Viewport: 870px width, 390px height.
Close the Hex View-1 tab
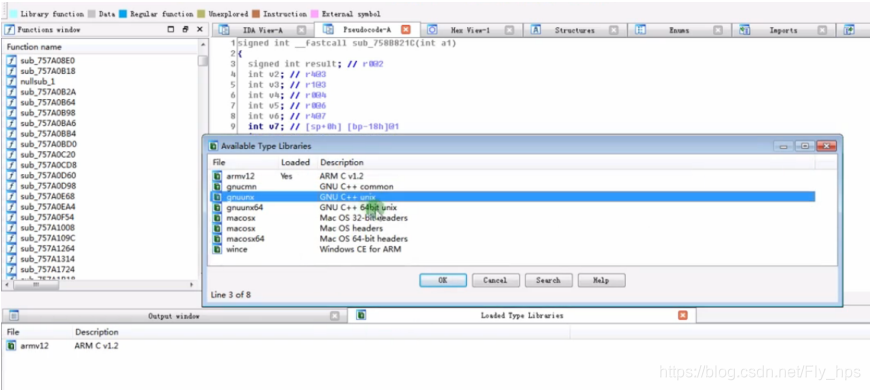tap(509, 31)
